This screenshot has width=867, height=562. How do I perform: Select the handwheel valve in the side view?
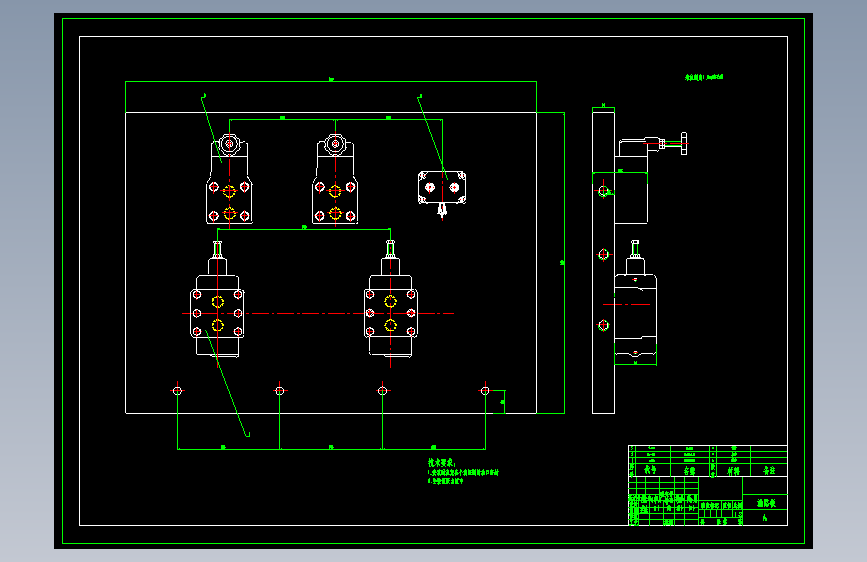(x=651, y=177)
